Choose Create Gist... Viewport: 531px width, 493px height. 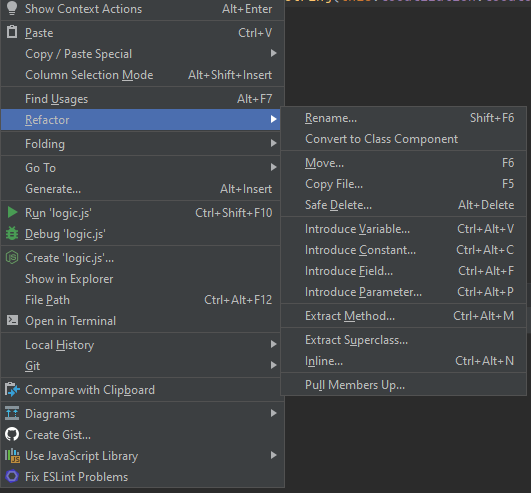(142, 435)
